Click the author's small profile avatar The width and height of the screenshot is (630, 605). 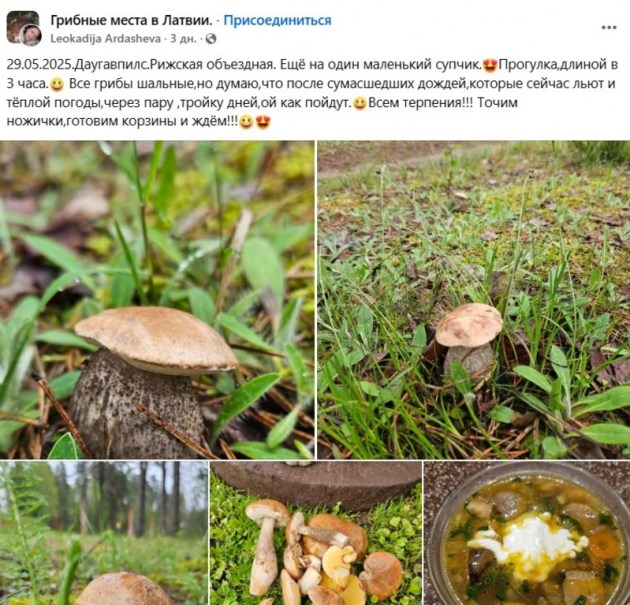[x=31, y=35]
